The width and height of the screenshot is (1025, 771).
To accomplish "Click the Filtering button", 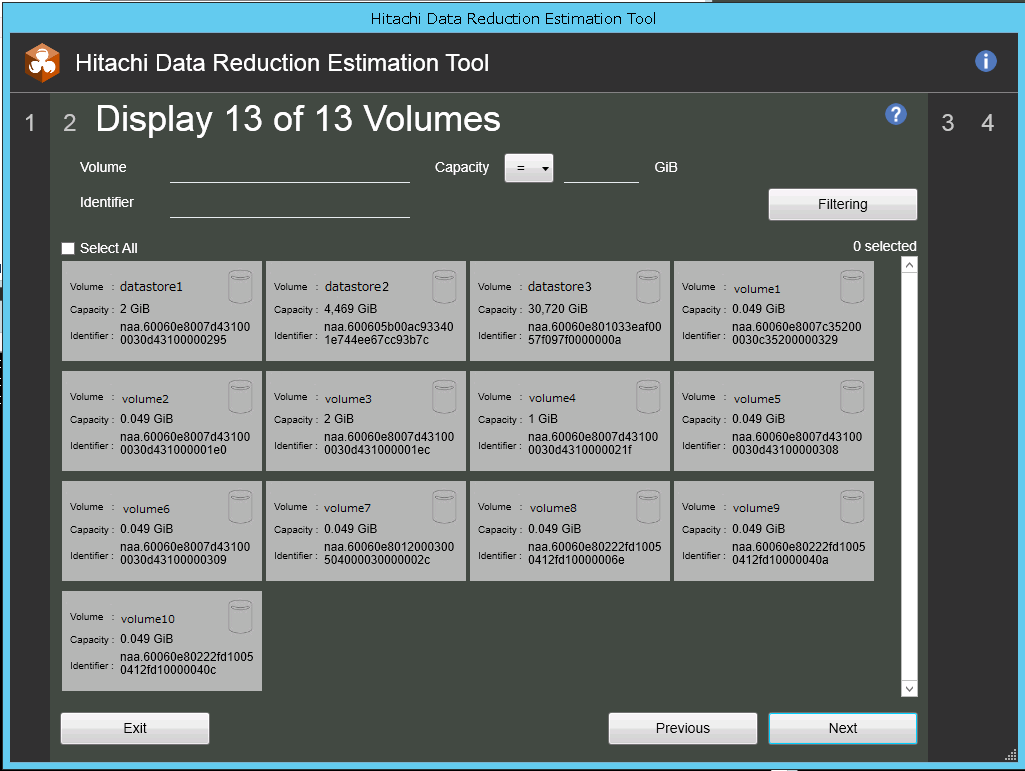I will point(843,205).
